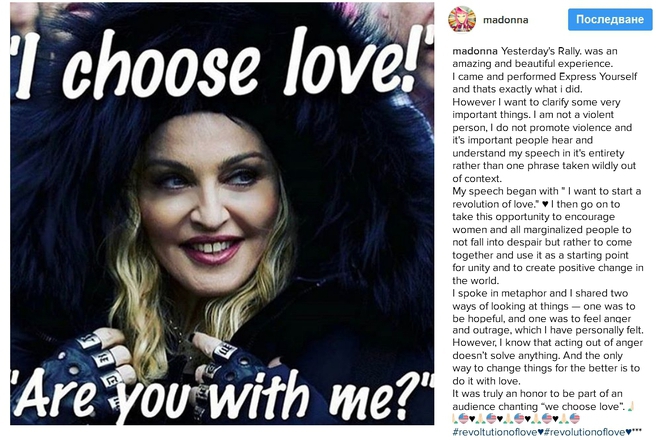Click the blue heart between the two hashtags

point(540,432)
